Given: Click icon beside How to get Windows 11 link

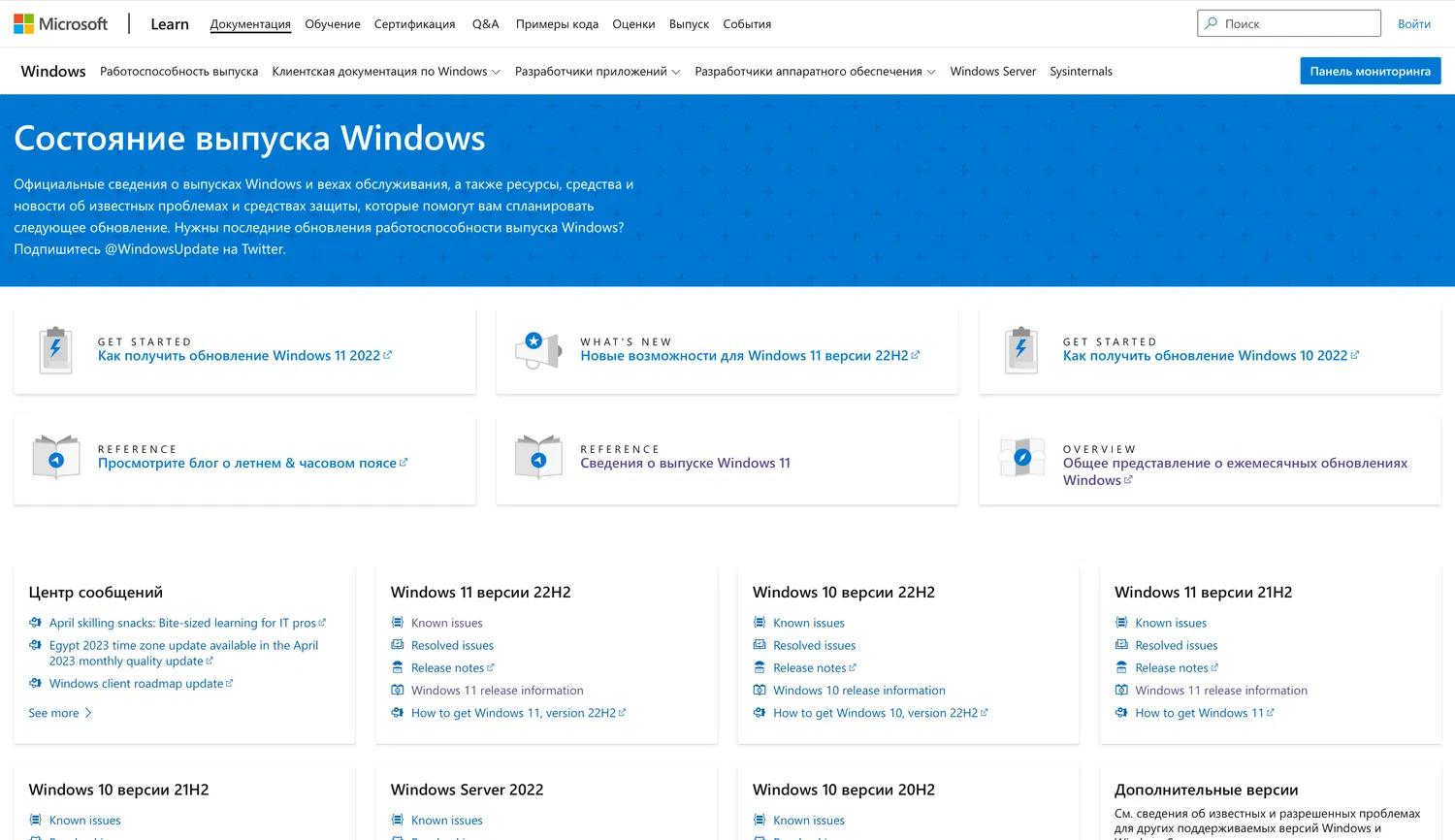Looking at the screenshot, I should [x=1121, y=713].
